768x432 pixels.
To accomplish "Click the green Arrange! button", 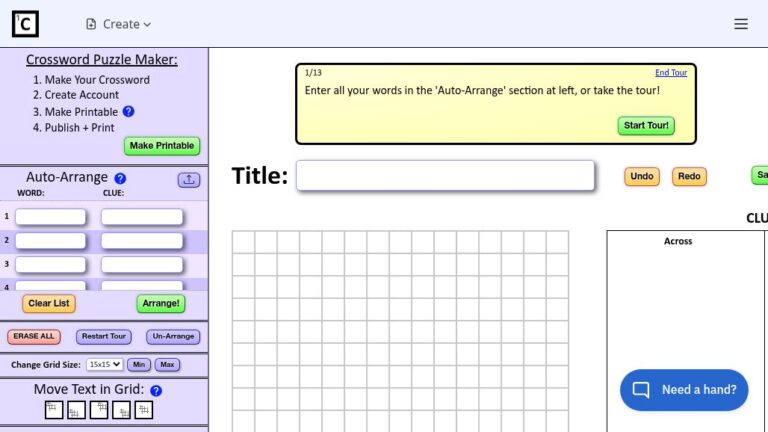I will (x=161, y=304).
